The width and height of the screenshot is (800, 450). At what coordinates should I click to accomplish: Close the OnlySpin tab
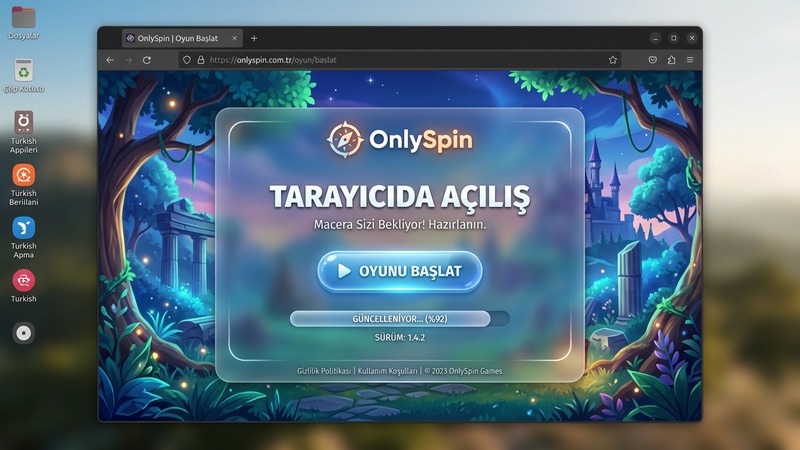[235, 38]
